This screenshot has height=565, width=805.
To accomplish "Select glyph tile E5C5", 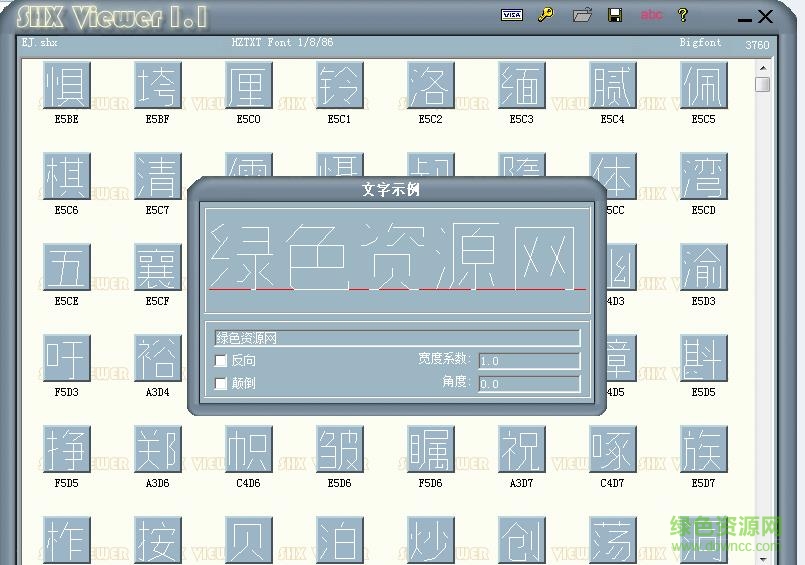I will pos(704,85).
